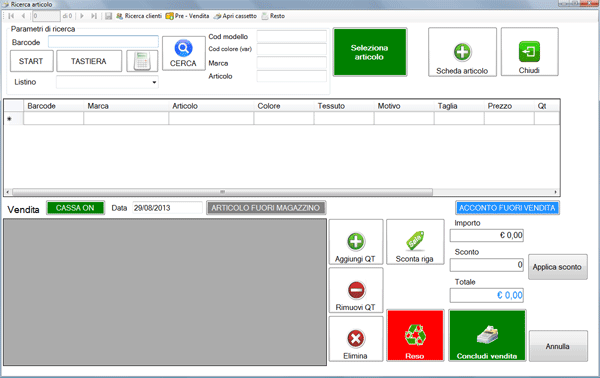Click grid scrollbar right arrow

point(556,192)
